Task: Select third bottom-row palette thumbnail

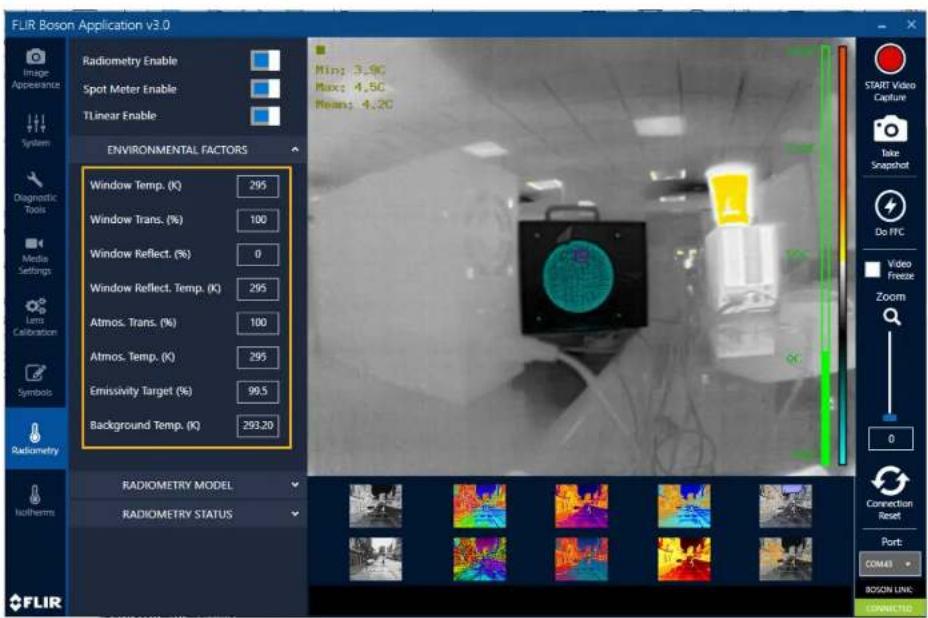Action: pos(581,559)
